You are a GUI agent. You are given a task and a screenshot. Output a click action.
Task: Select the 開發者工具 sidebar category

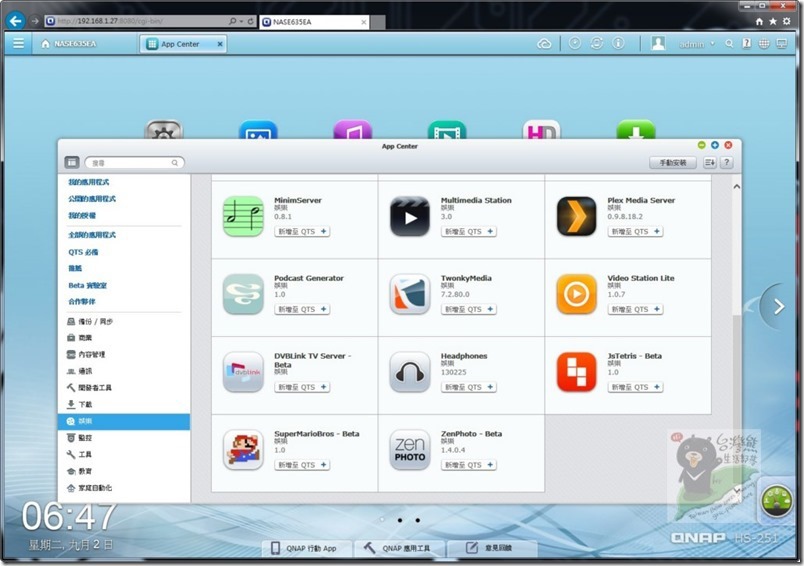(89, 388)
